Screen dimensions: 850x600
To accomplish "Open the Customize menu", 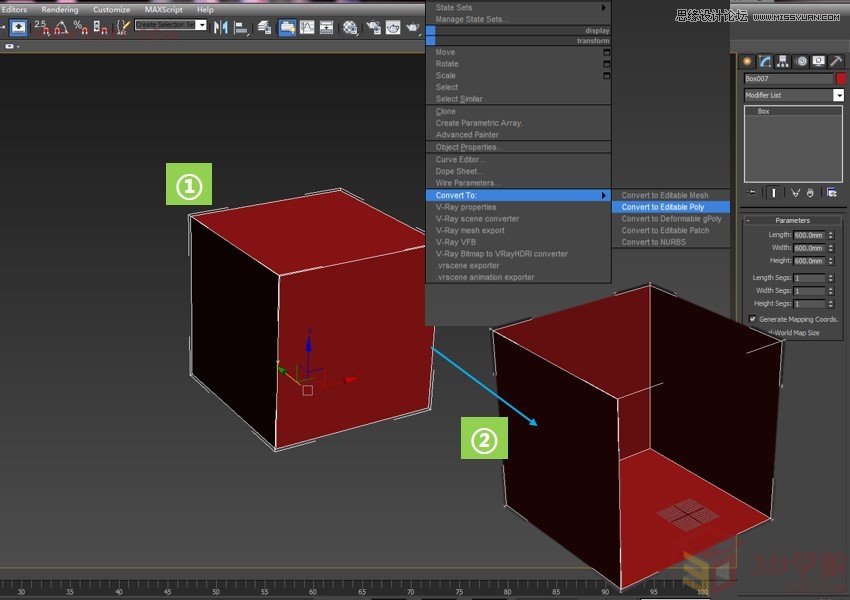I will pos(111,10).
